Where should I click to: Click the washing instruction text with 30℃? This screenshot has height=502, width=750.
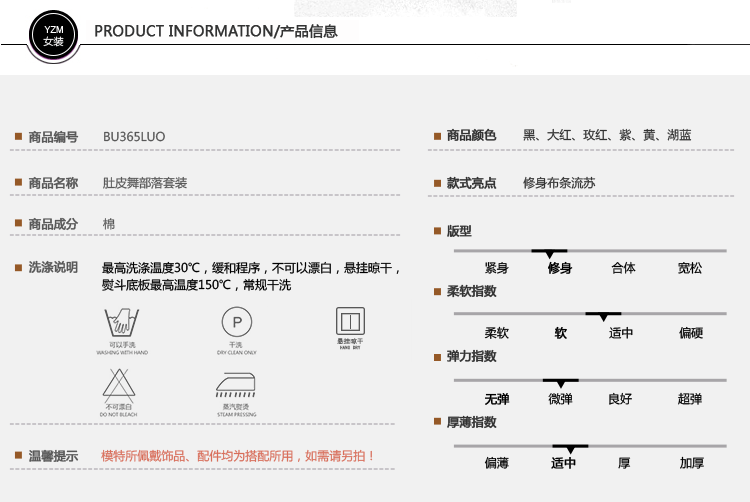251,276
